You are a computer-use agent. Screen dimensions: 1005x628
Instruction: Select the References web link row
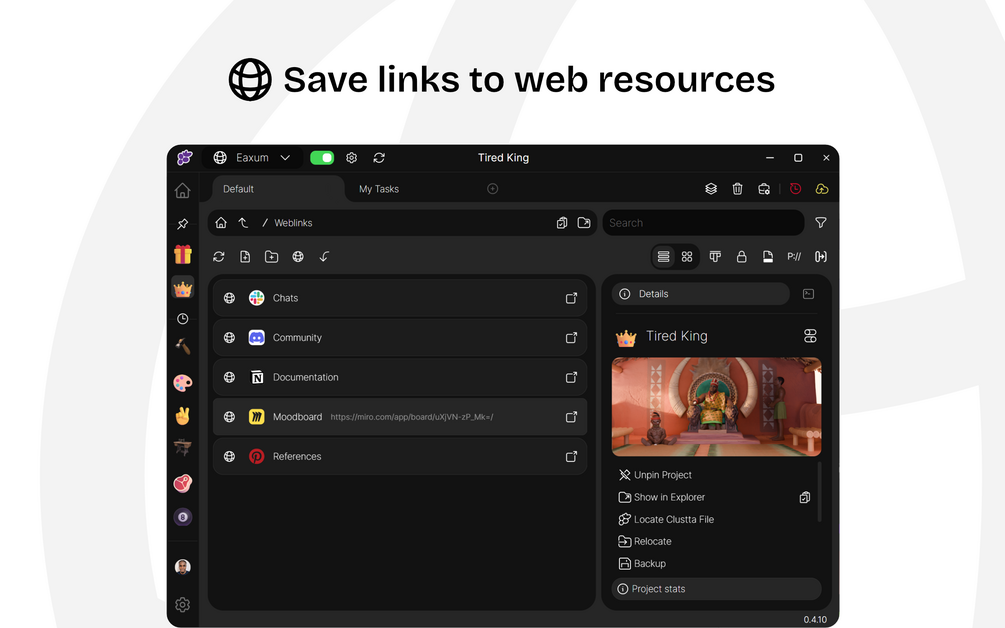pyautogui.click(x=400, y=456)
